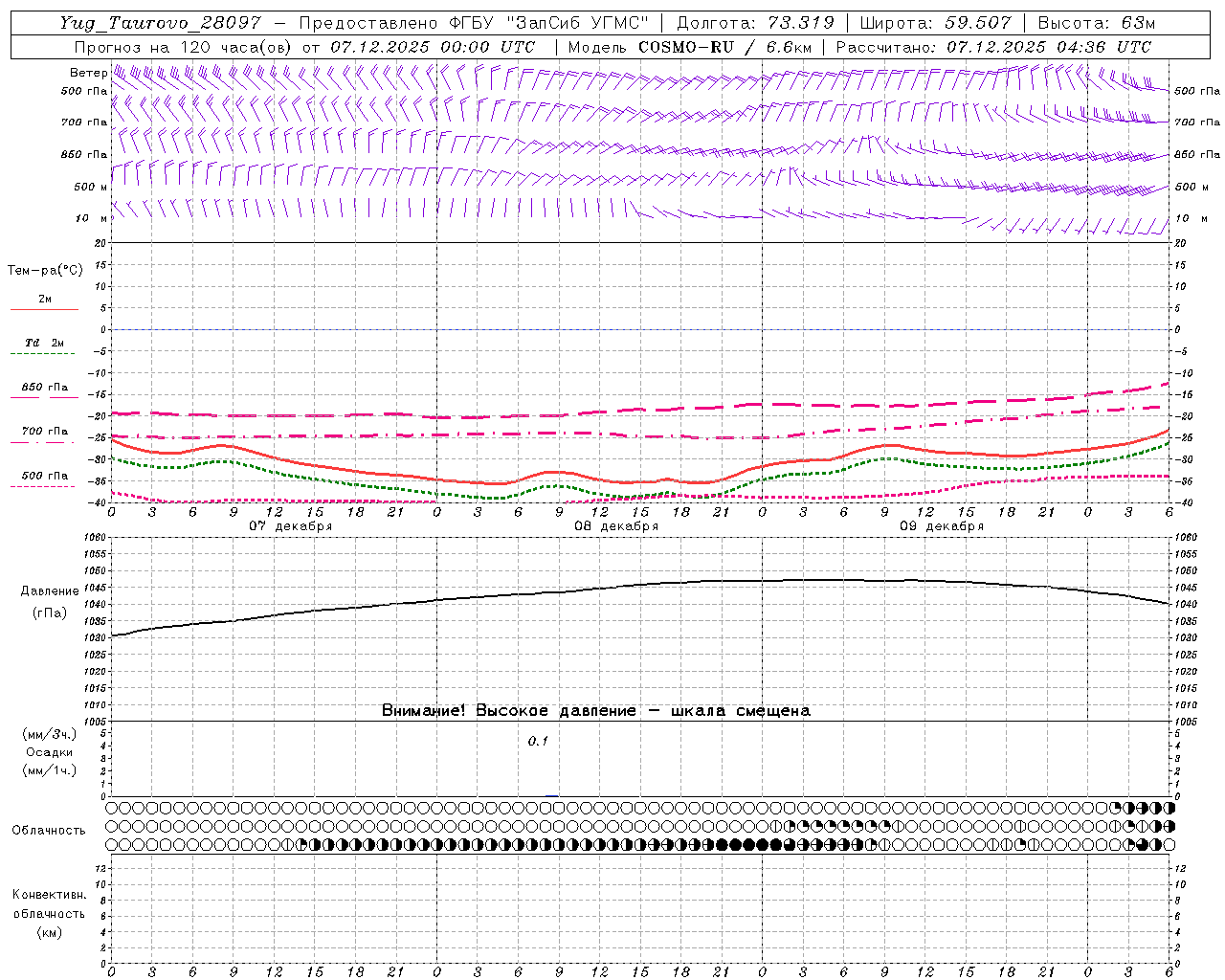Click the (гПа) unit label under Давление
This screenshot has width=1225, height=980.
coord(49,612)
